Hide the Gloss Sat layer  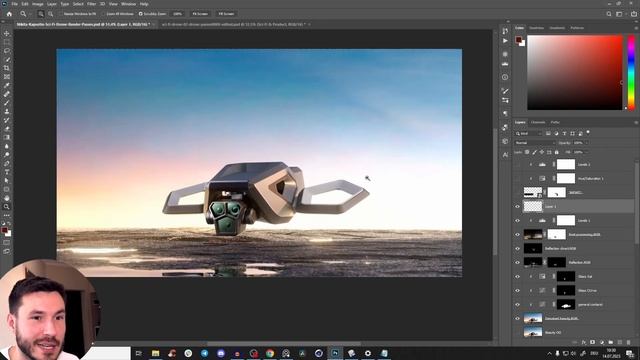[x=518, y=276]
